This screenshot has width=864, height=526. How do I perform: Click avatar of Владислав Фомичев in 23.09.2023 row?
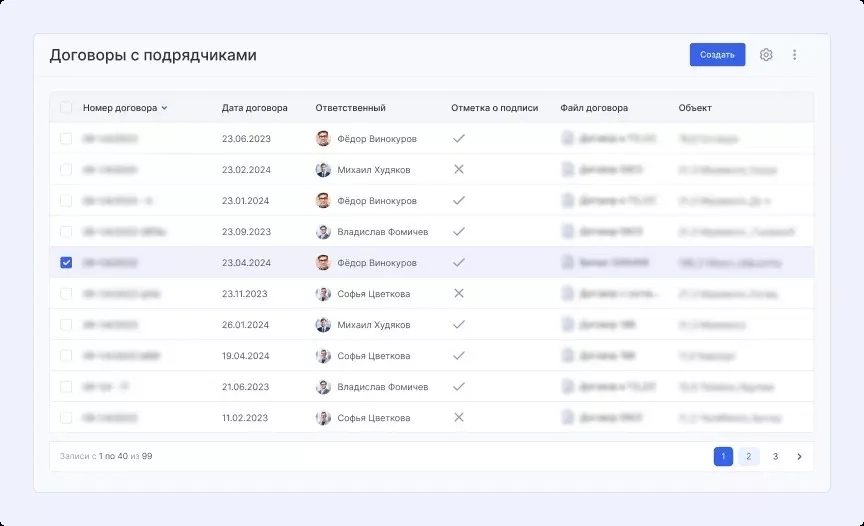point(323,232)
